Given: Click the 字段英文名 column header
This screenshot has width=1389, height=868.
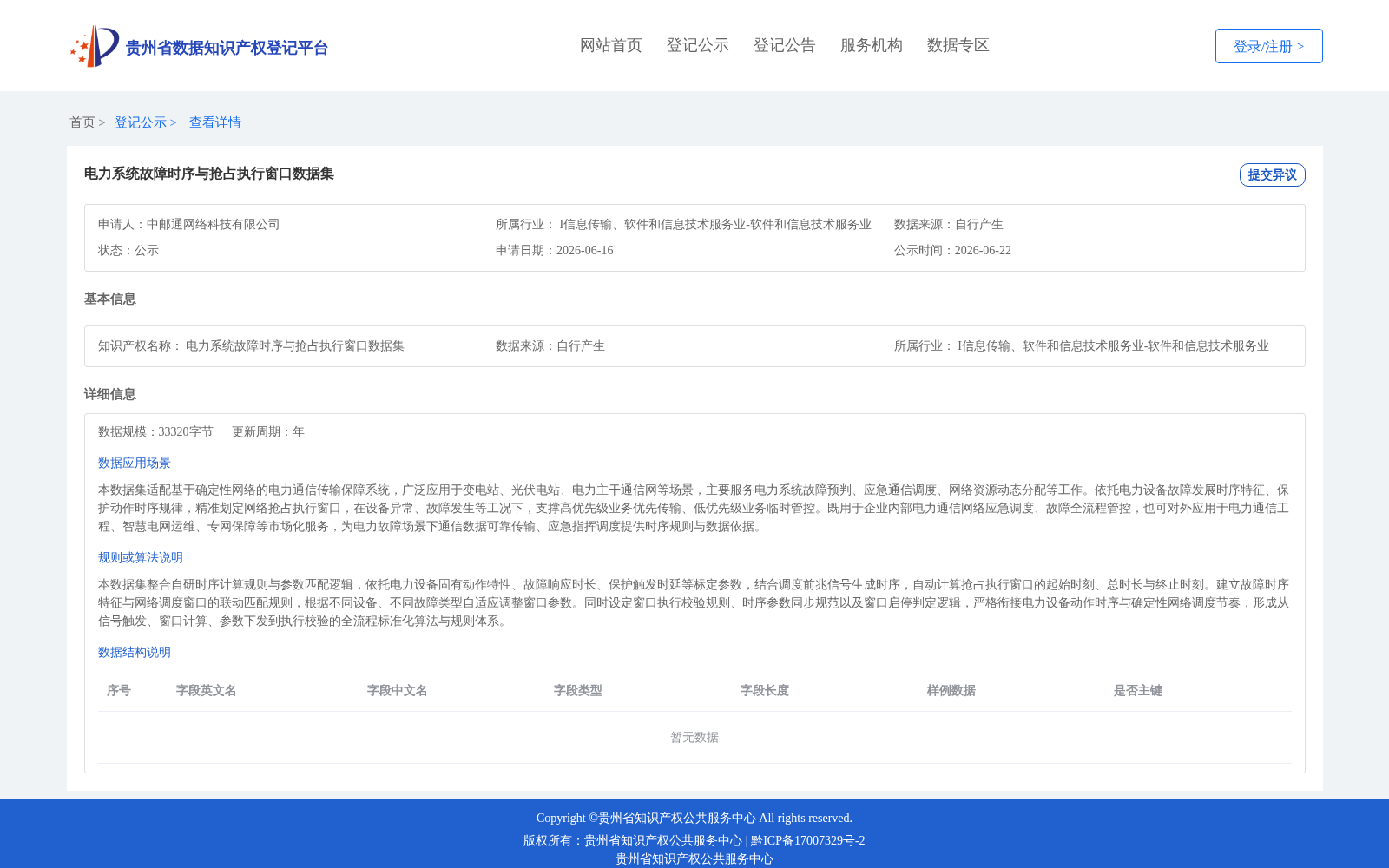Looking at the screenshot, I should click(207, 690).
